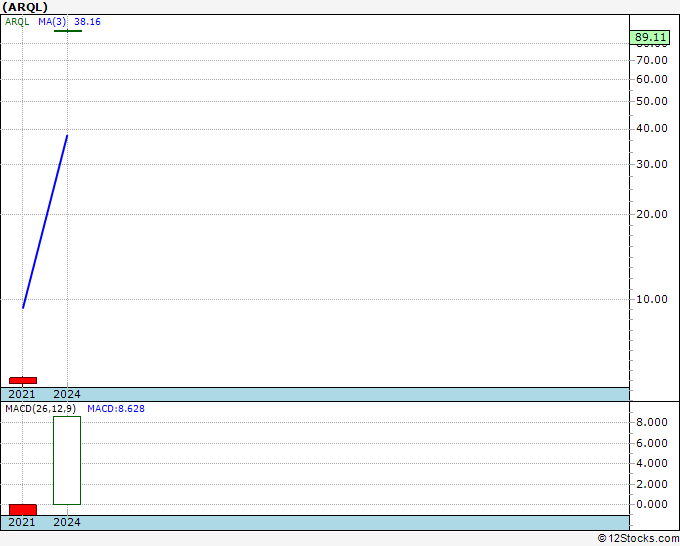Click the red MACD histogram bar

pyautogui.click(x=23, y=510)
